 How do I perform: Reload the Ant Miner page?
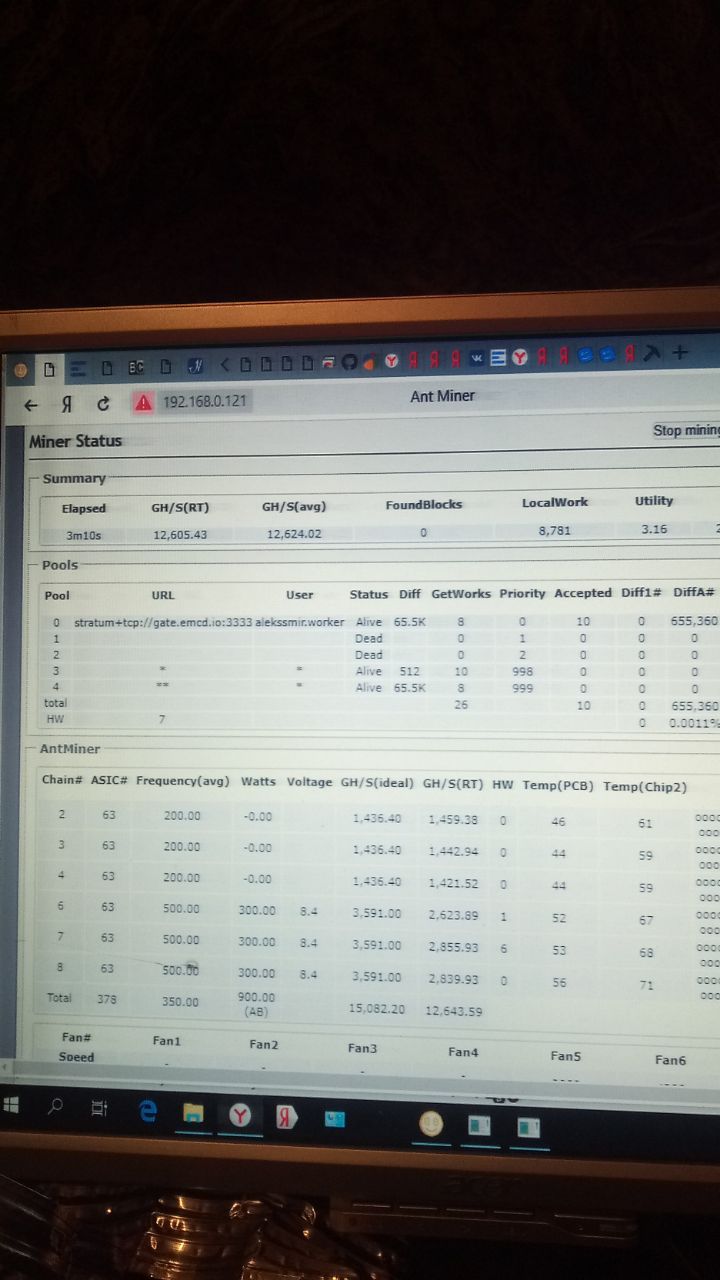tap(103, 404)
